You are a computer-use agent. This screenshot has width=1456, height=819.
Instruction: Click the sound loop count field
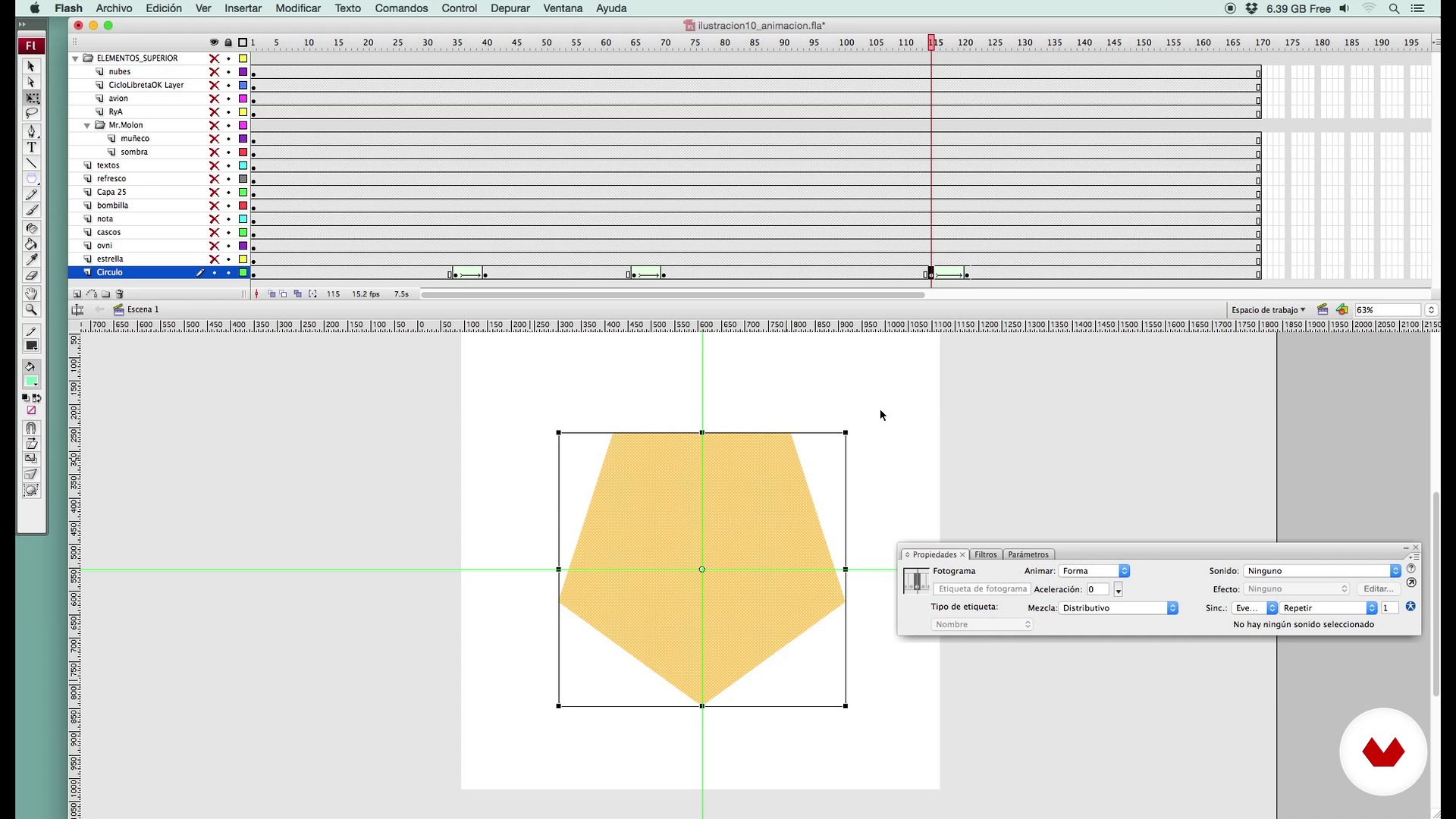1389,608
